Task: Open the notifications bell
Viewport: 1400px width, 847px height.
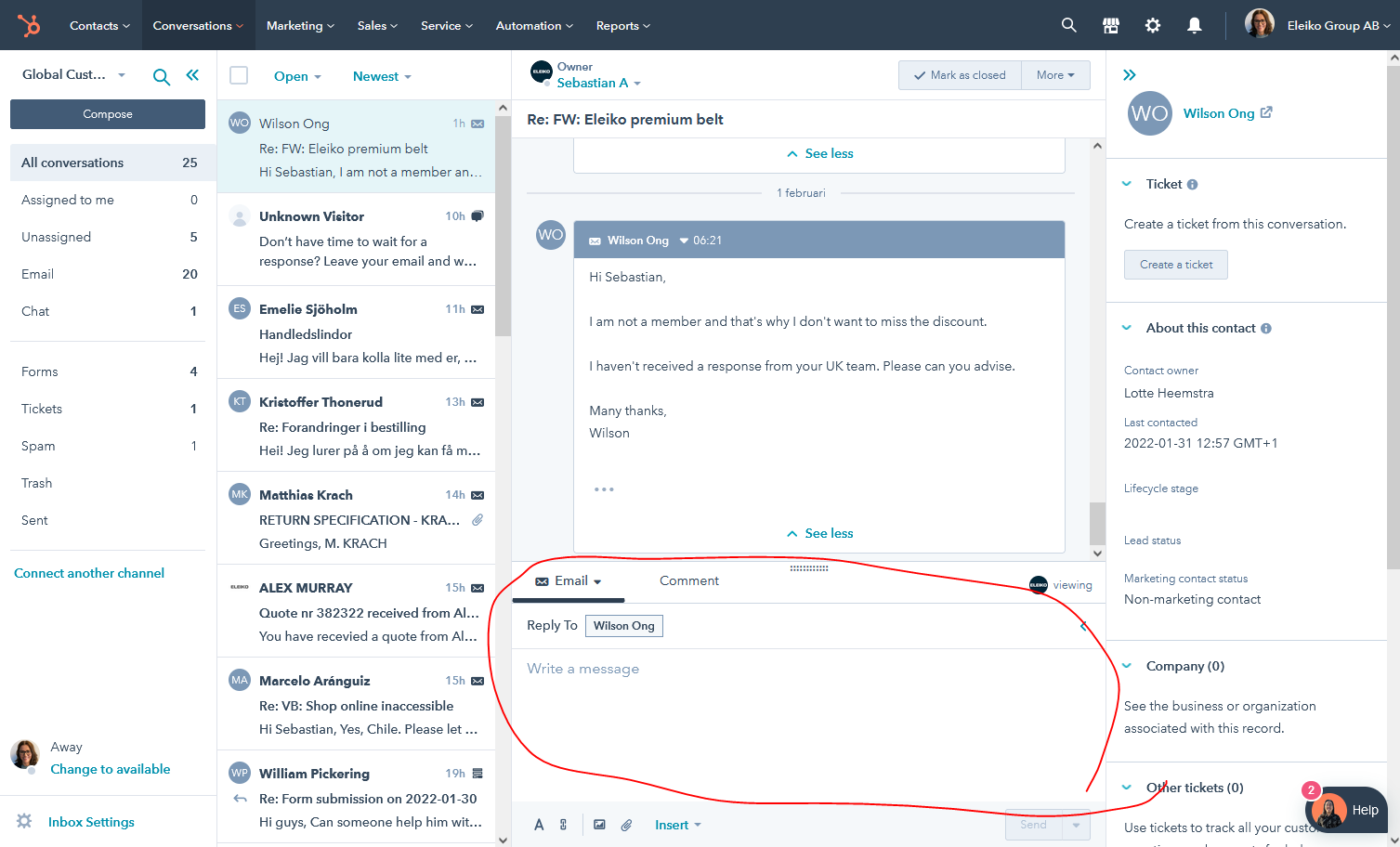Action: 1195,25
